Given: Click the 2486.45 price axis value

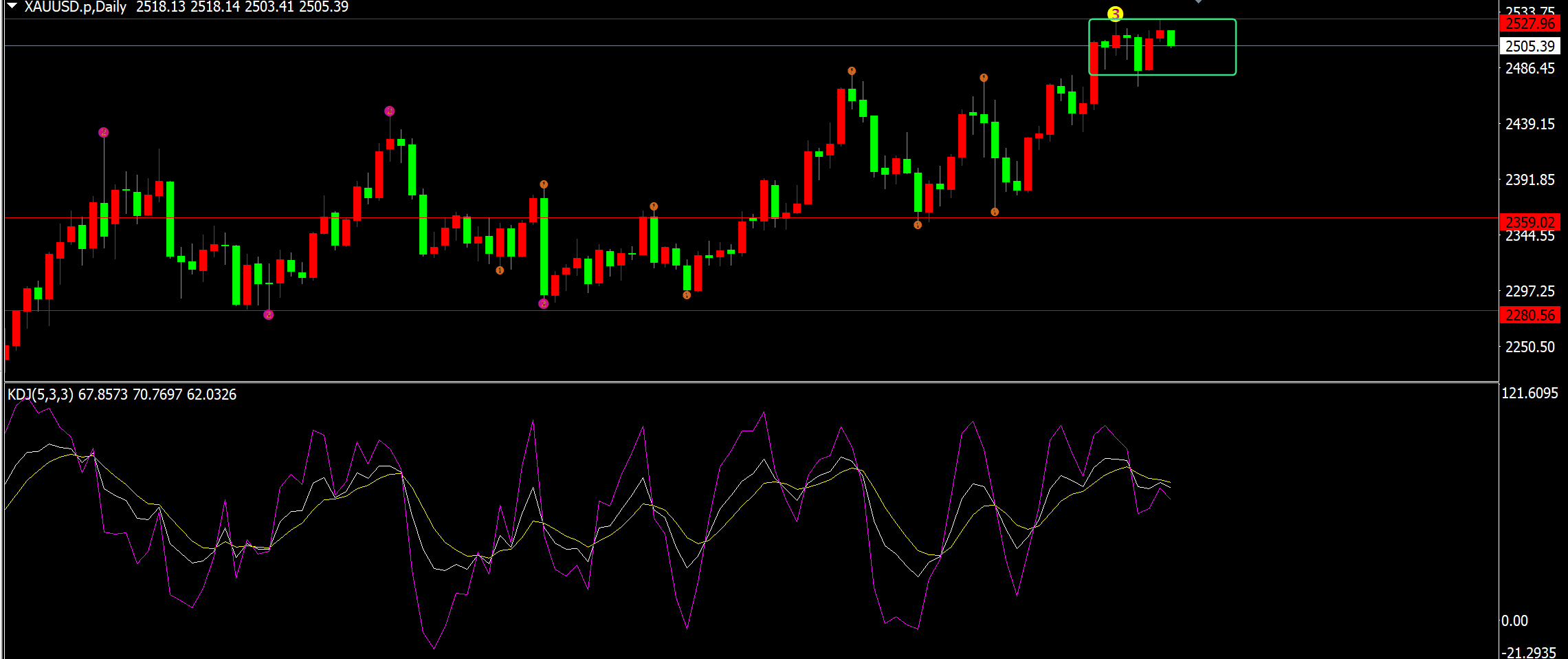Looking at the screenshot, I should pyautogui.click(x=1530, y=68).
